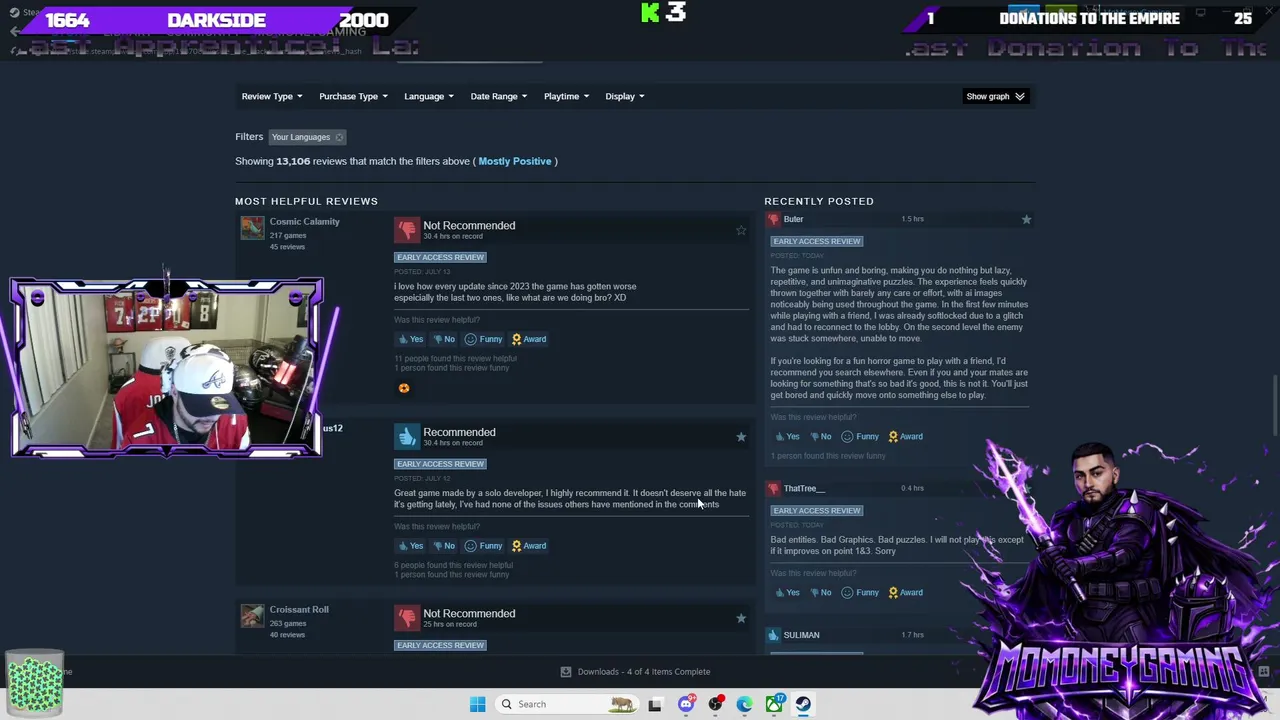Click the thumbs-up icon on the Recommended review
Screen dimensions: 1280x720
[x=406, y=437]
